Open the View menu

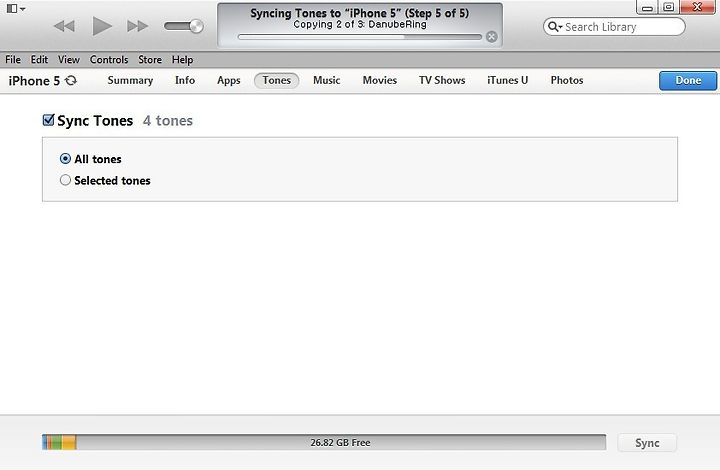click(x=68, y=60)
